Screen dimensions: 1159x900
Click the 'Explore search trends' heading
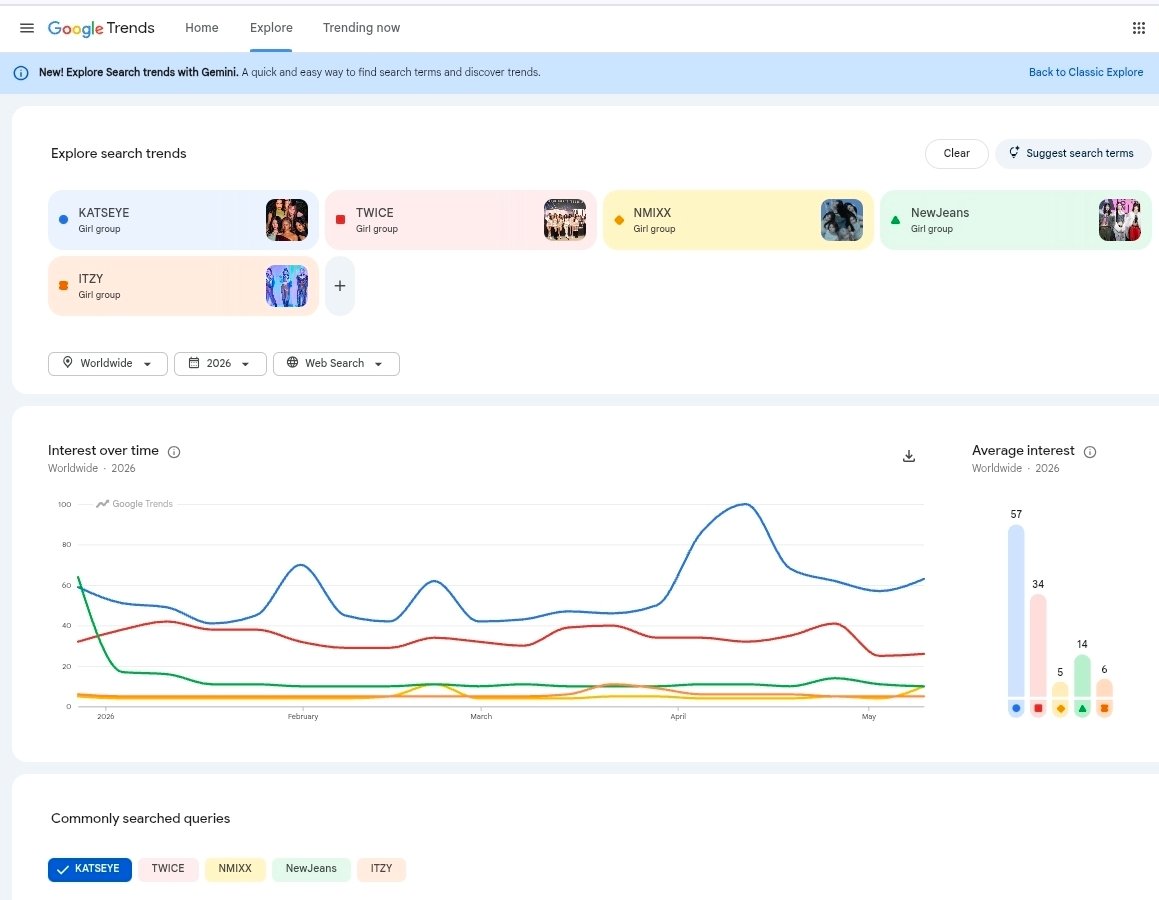(118, 154)
